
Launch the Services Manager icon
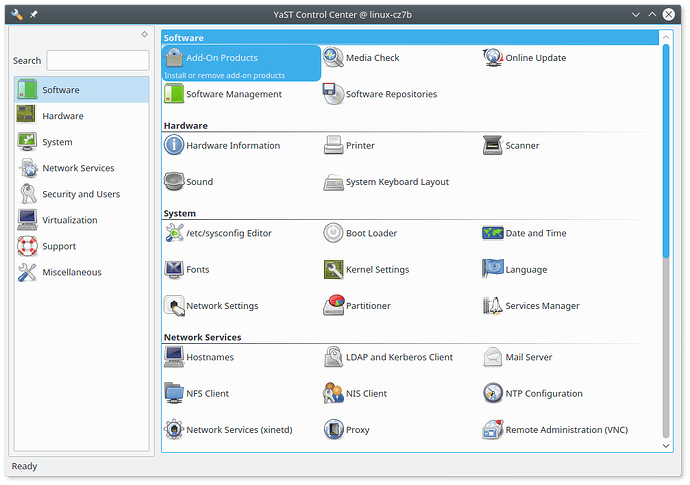(493, 306)
